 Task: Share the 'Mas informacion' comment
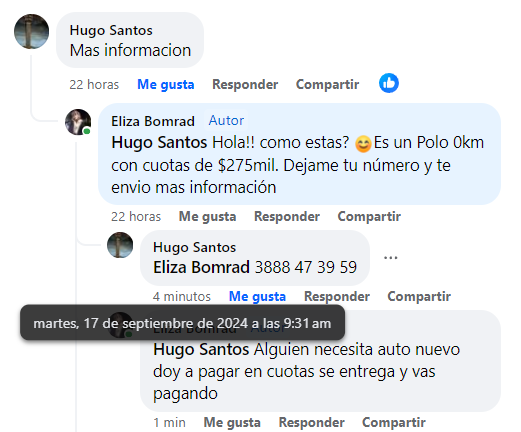[327, 84]
